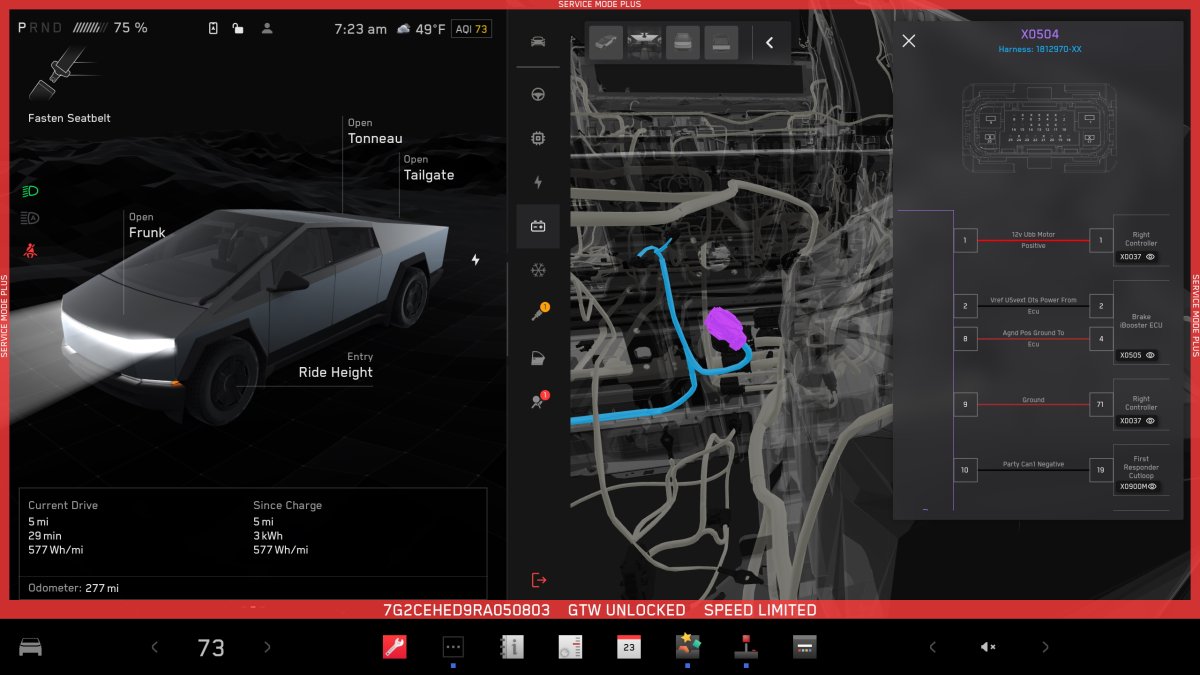Viewport: 1200px width, 675px height.
Task: Open the Tonneau cover
Action: click(375, 132)
